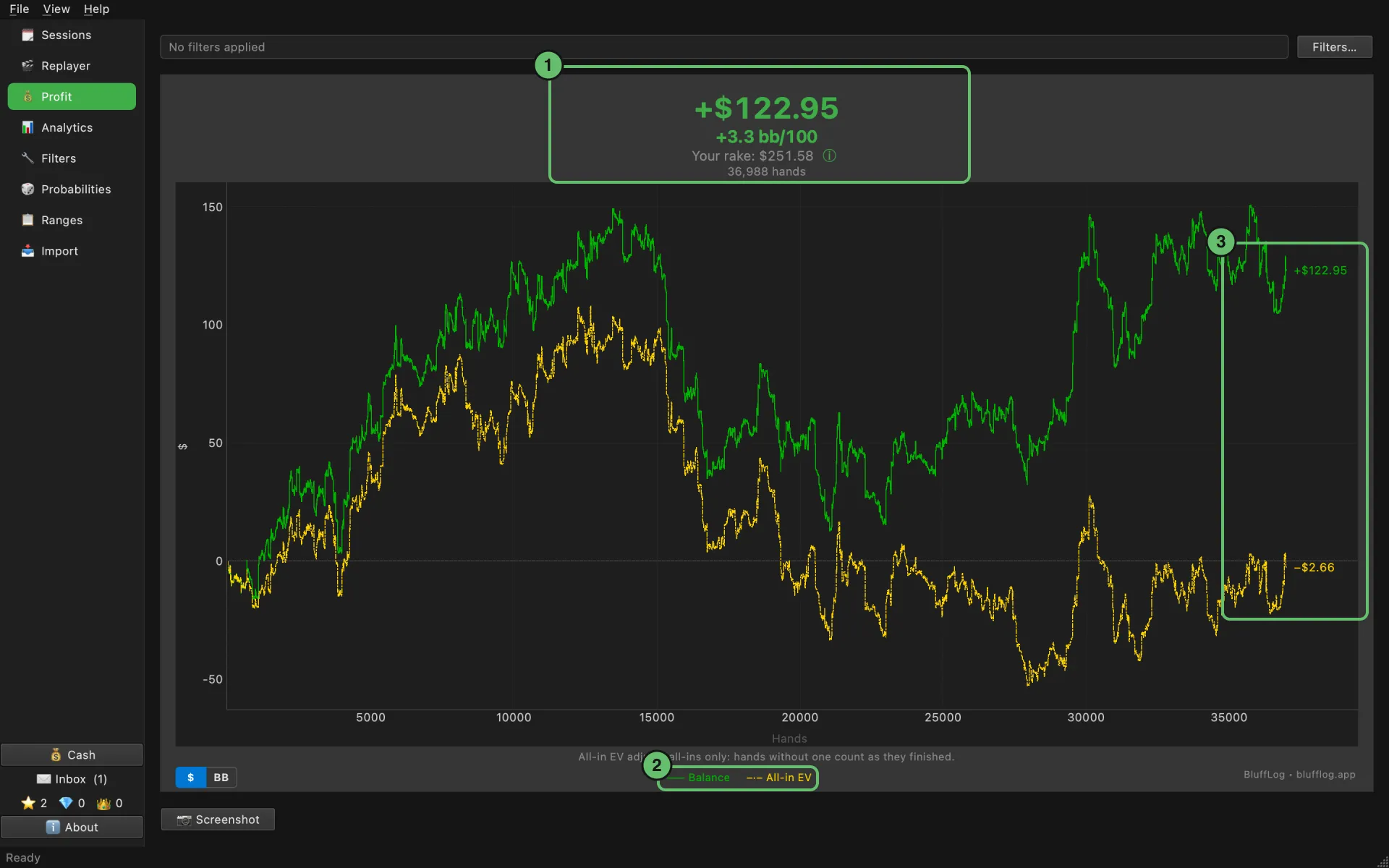Viewport: 1389px width, 868px height.
Task: Open the Help menu
Action: [x=96, y=9]
